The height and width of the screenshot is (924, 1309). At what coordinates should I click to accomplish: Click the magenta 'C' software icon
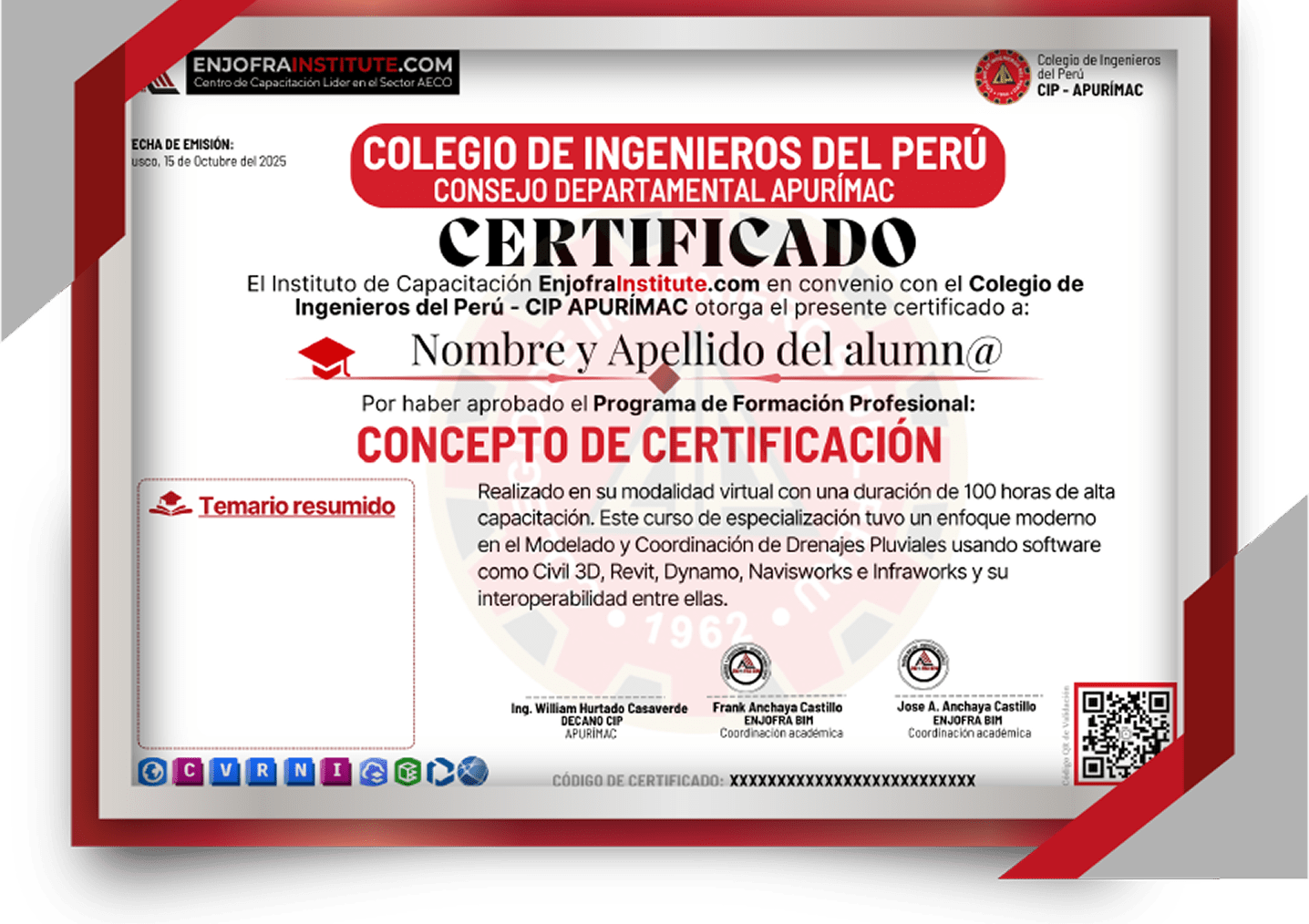tap(189, 772)
